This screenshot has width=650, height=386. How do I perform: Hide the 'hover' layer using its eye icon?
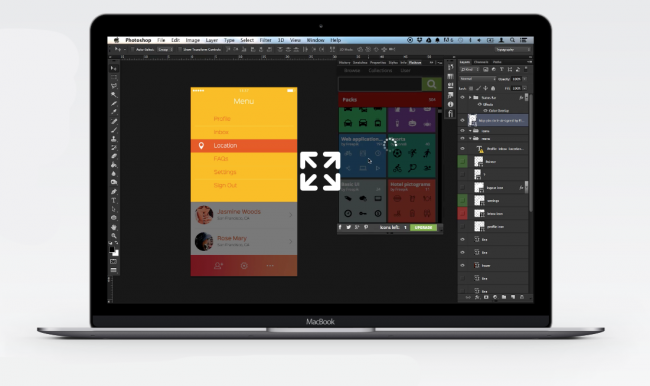coord(463,265)
